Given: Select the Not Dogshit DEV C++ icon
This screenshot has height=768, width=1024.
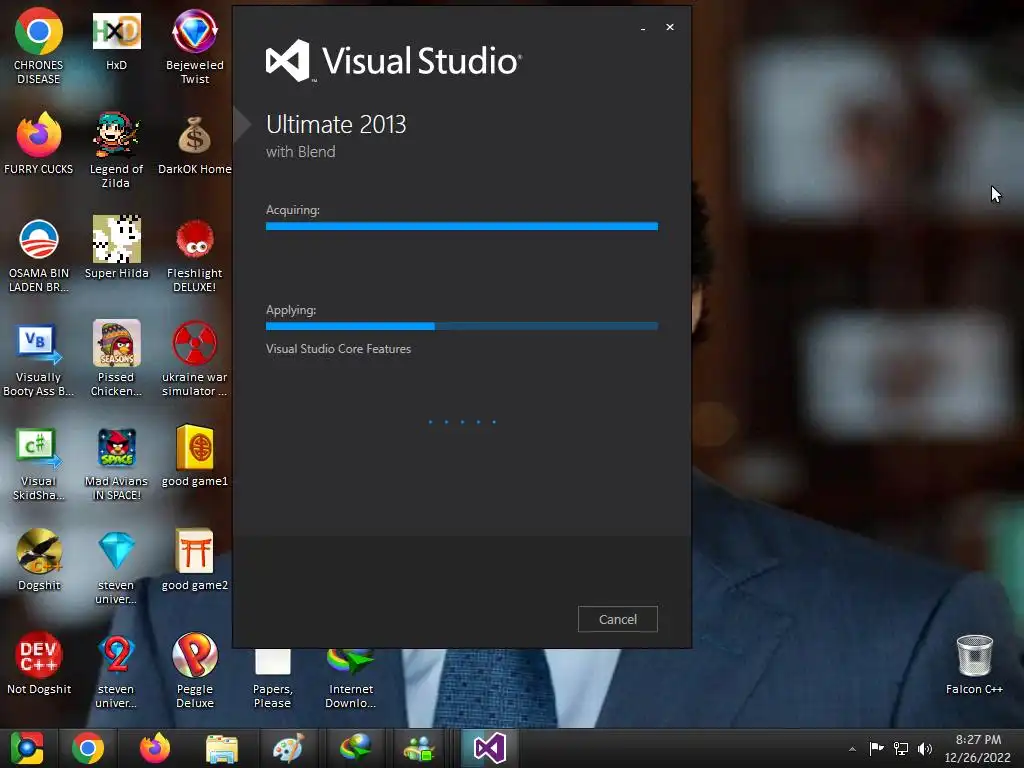Looking at the screenshot, I should point(39,664).
